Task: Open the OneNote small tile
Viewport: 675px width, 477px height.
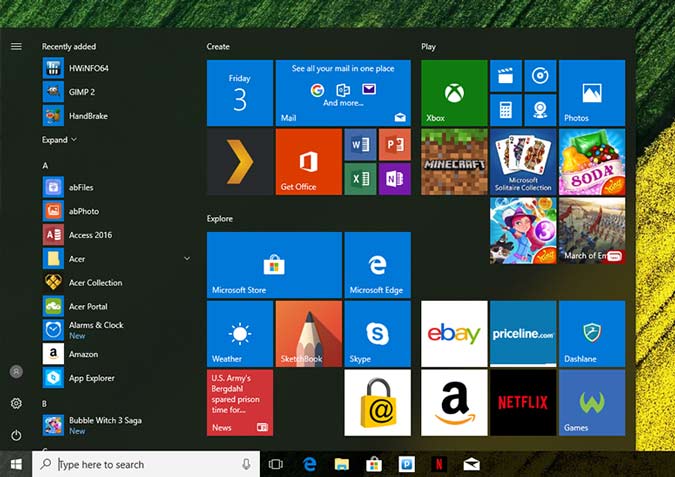Action: coord(395,179)
